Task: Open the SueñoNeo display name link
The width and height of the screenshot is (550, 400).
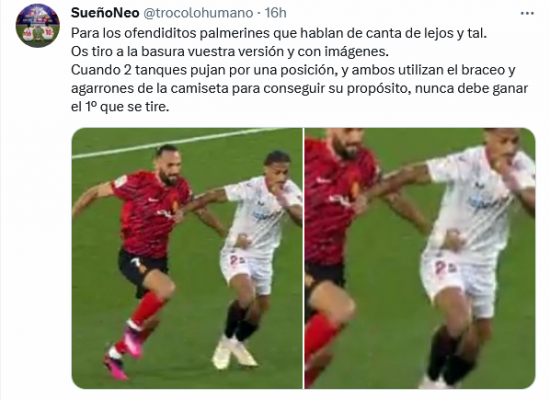Action: pyautogui.click(x=105, y=13)
